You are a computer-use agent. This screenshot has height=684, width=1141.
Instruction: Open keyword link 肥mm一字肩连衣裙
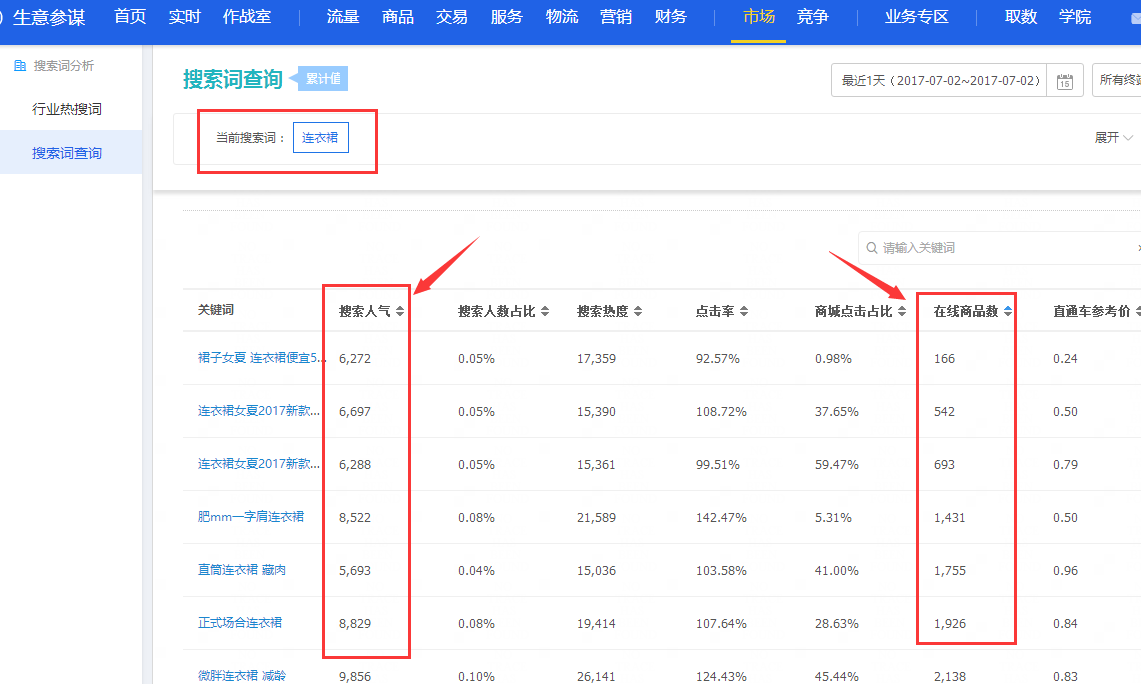tap(251, 517)
